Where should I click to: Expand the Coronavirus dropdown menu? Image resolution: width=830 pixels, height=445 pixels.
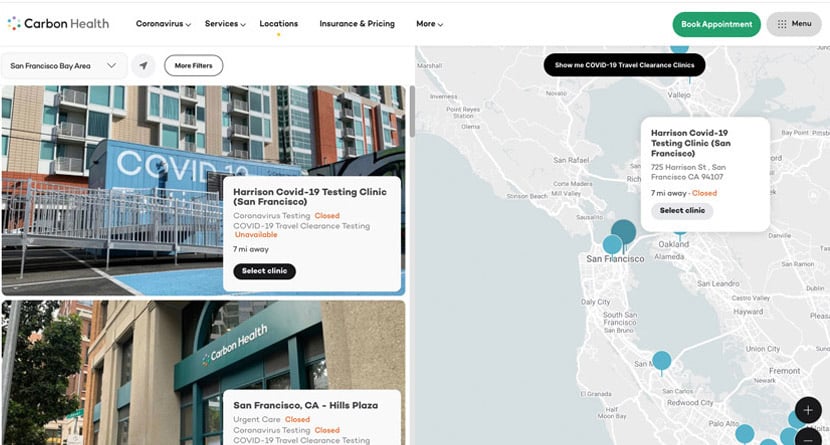163,24
